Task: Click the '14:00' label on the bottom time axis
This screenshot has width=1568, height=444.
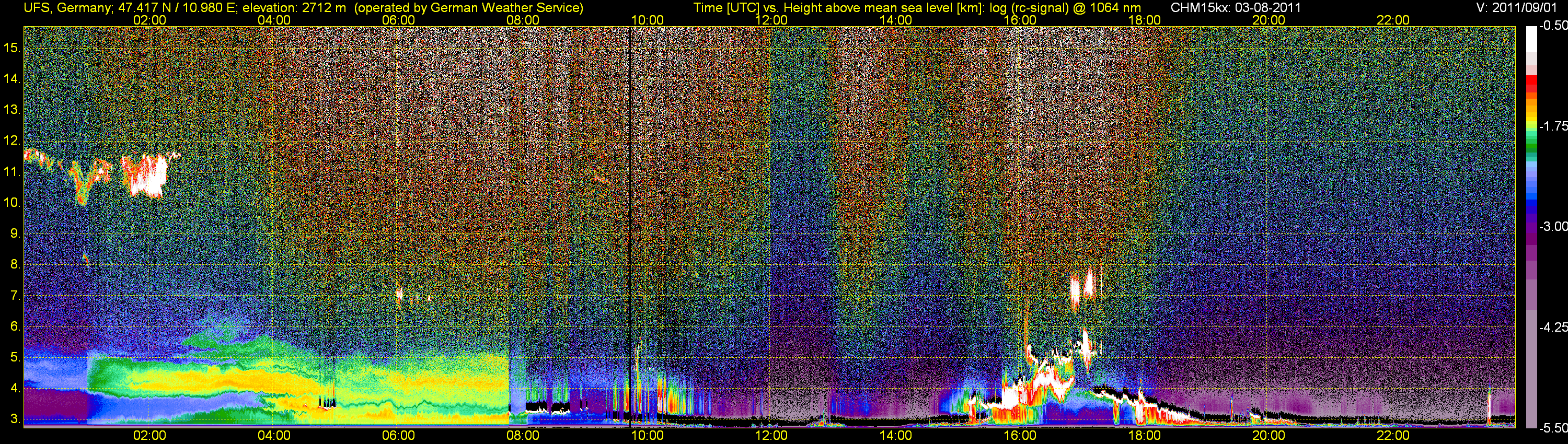Action: coord(895,436)
